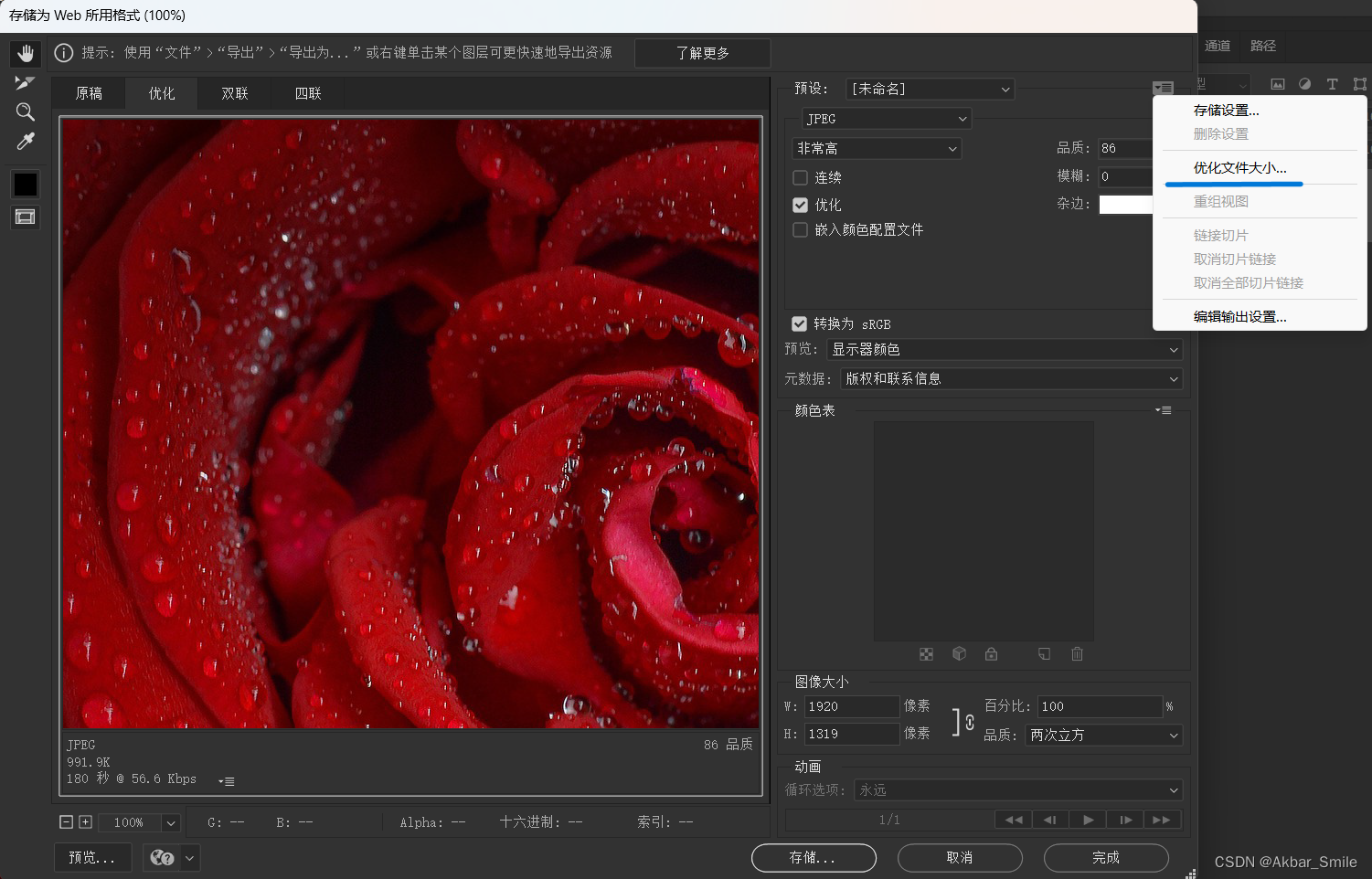Viewport: 1372px width, 879px height.
Task: Click the 完成 button
Action: (1106, 858)
